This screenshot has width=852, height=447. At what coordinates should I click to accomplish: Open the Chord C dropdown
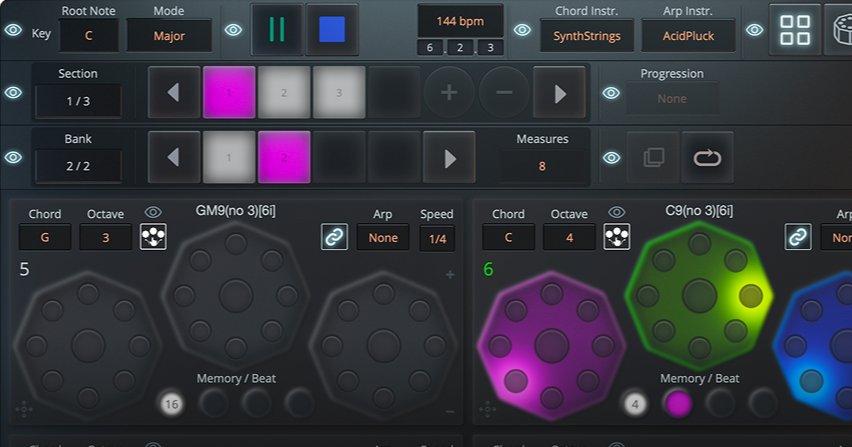(509, 237)
